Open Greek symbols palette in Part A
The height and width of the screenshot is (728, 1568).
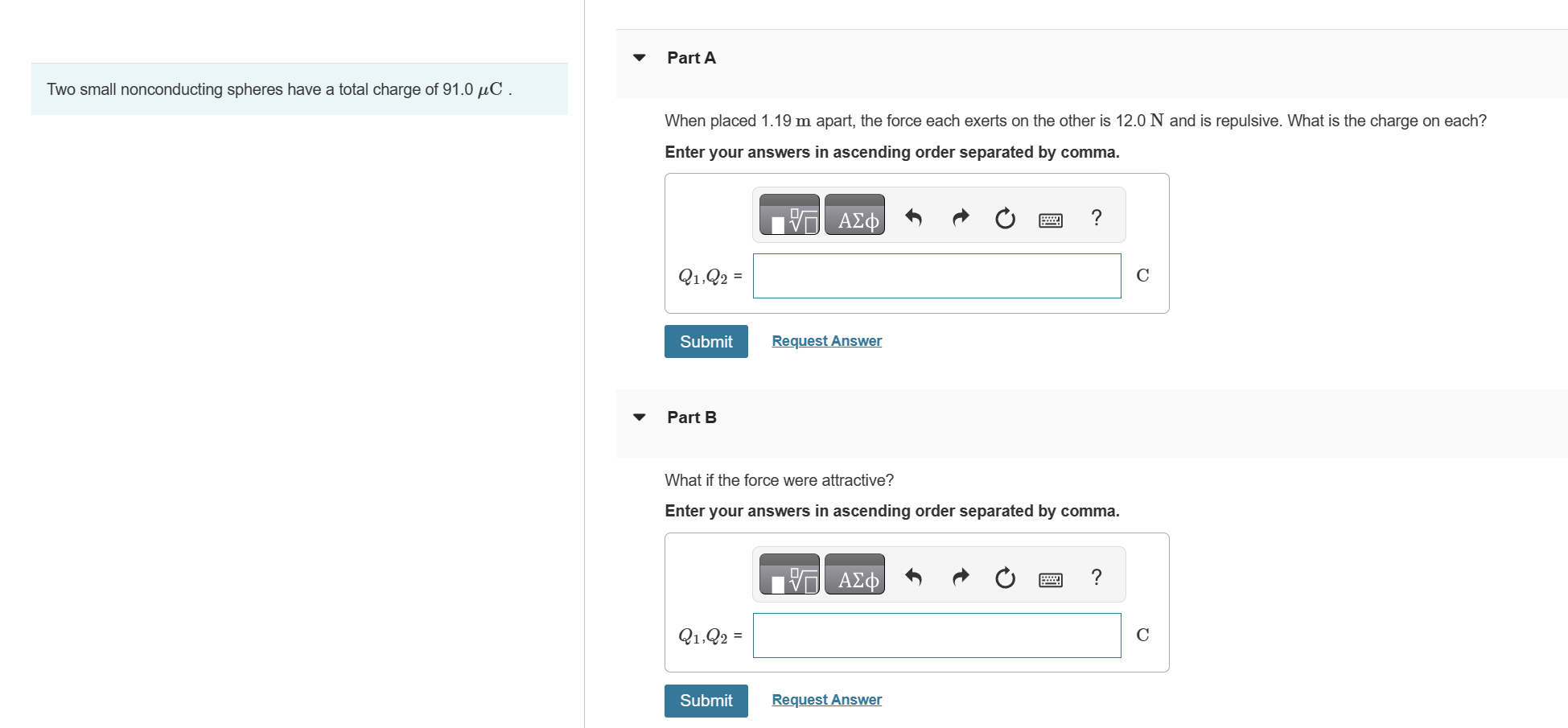pyautogui.click(x=854, y=215)
